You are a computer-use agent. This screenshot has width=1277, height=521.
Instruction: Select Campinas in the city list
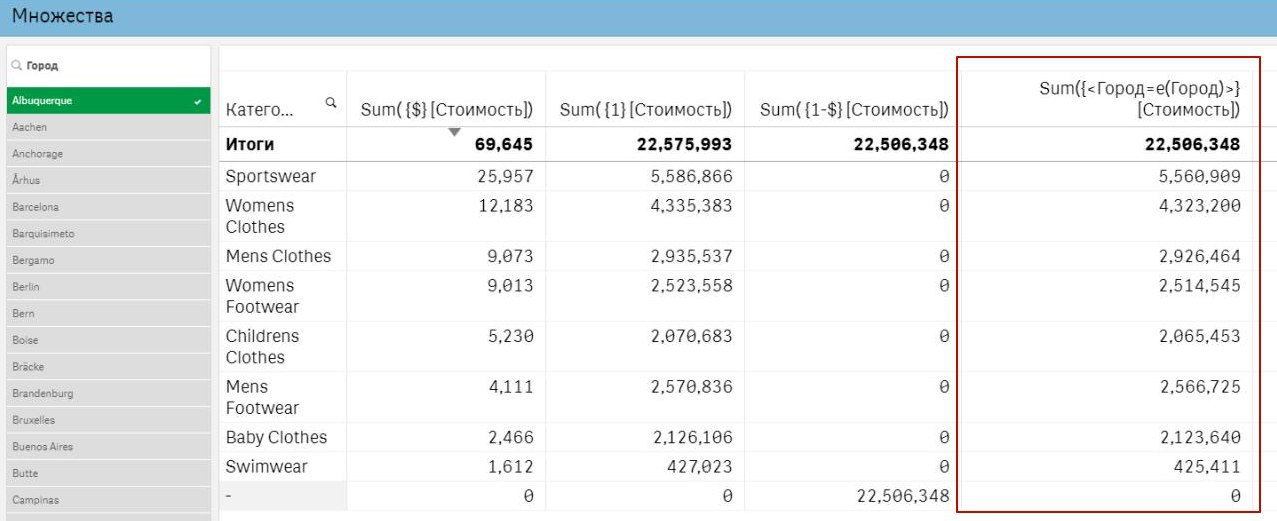click(x=108, y=500)
